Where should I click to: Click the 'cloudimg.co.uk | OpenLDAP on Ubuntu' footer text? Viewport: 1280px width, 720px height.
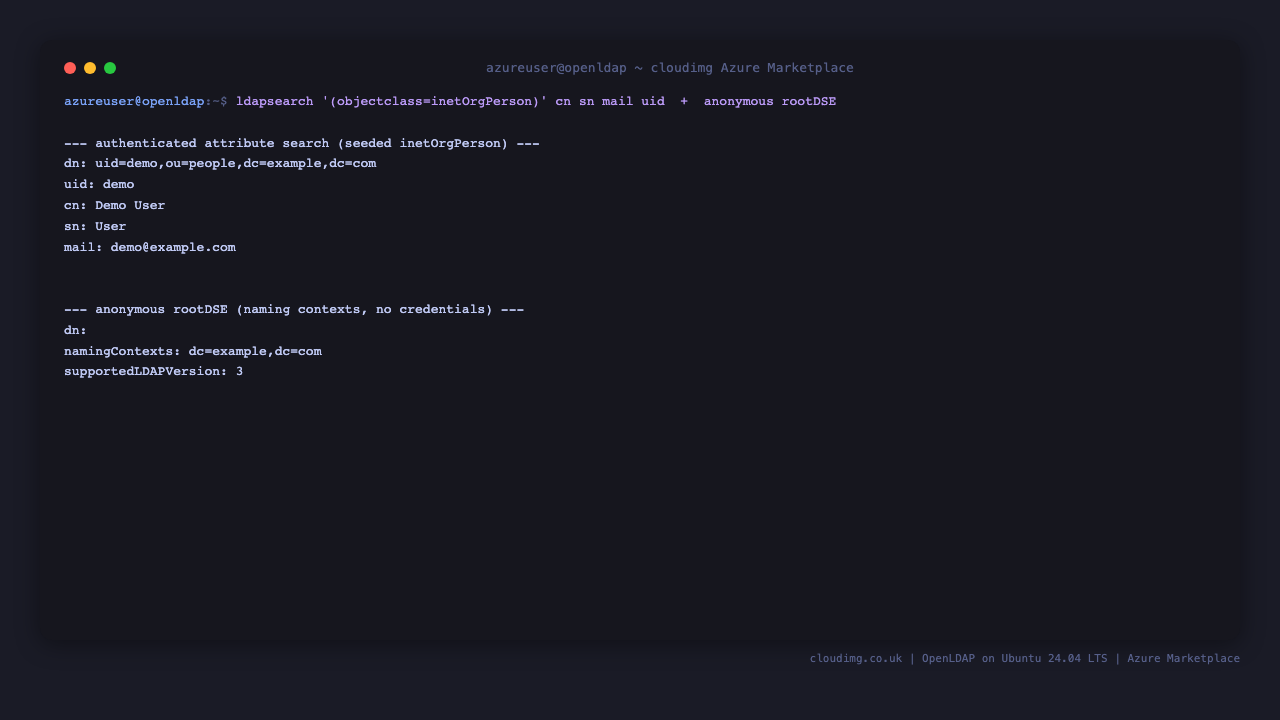pos(1025,658)
